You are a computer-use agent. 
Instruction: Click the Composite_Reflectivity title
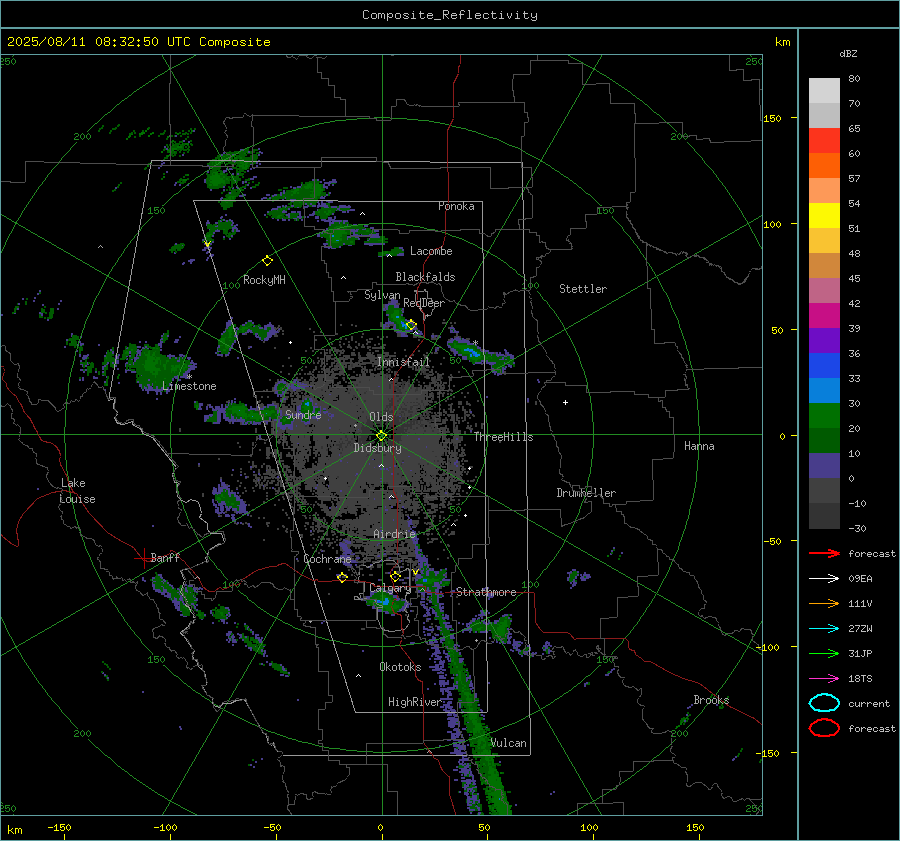449,15
